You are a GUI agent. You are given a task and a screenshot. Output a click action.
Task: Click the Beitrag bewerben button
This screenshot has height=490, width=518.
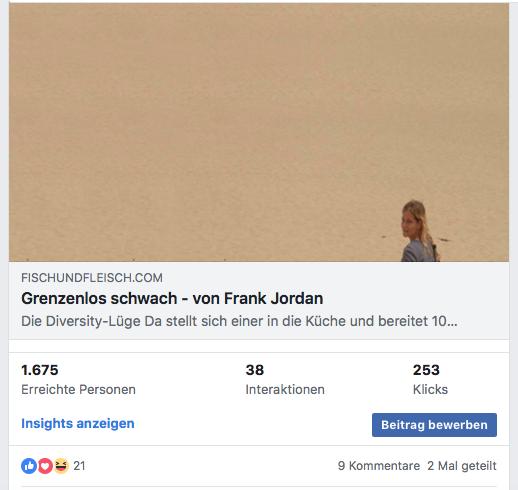(434, 425)
